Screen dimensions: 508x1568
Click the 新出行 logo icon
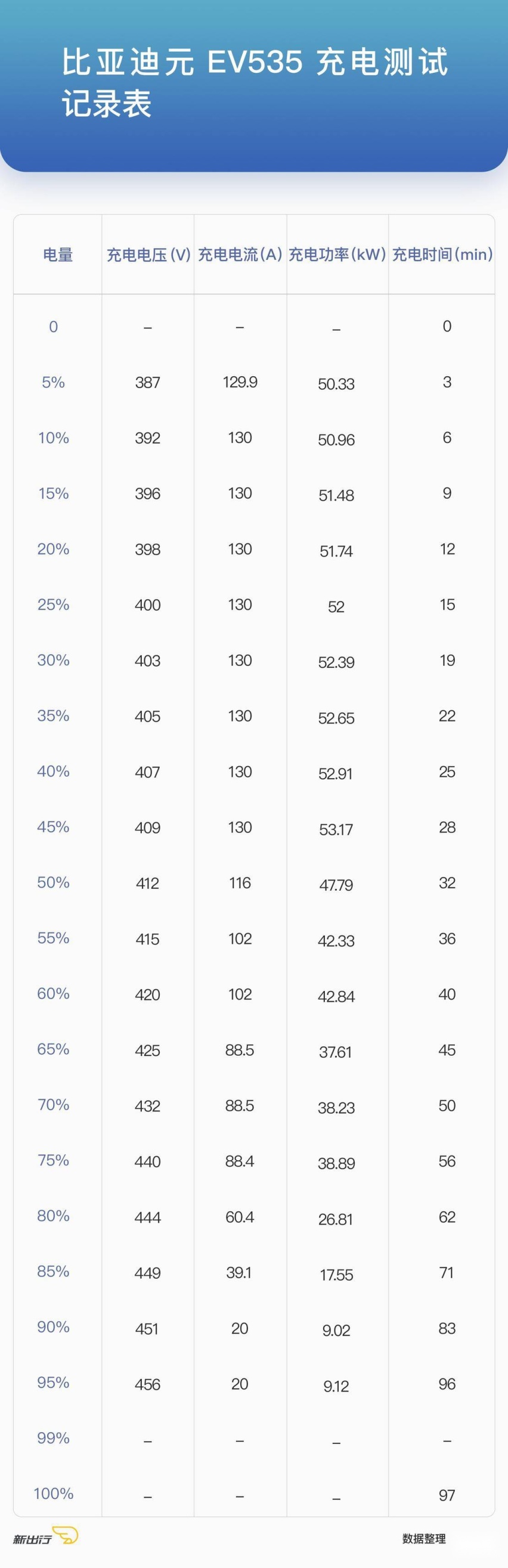45,1536
